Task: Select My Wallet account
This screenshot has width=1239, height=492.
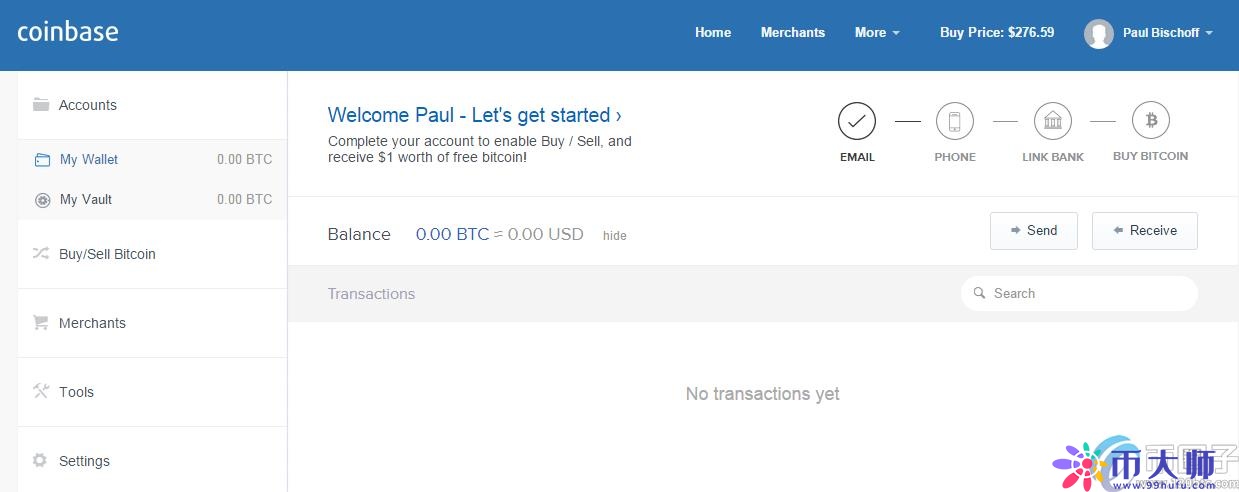Action: [89, 159]
